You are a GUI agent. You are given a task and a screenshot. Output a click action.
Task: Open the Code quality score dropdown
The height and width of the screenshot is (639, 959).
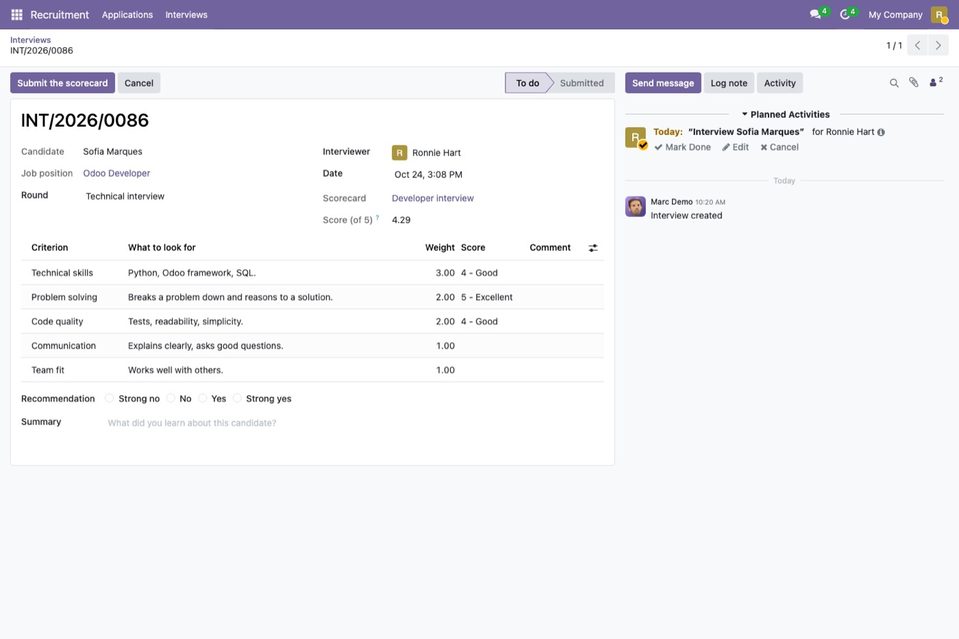pos(492,322)
